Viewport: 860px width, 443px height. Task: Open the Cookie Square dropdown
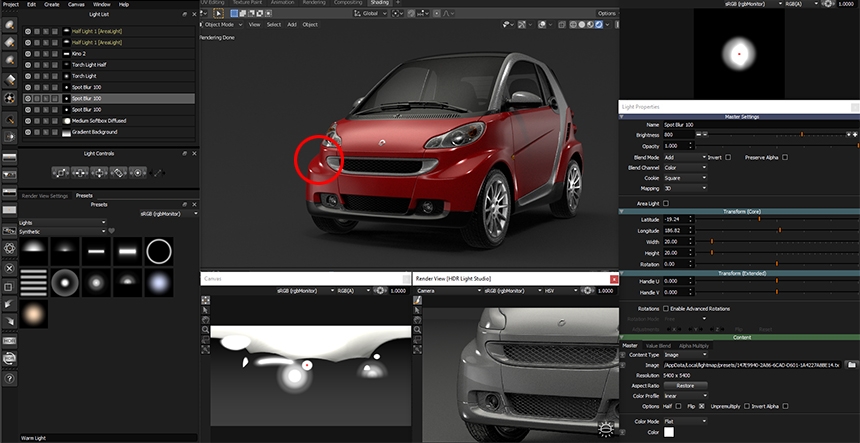click(684, 178)
